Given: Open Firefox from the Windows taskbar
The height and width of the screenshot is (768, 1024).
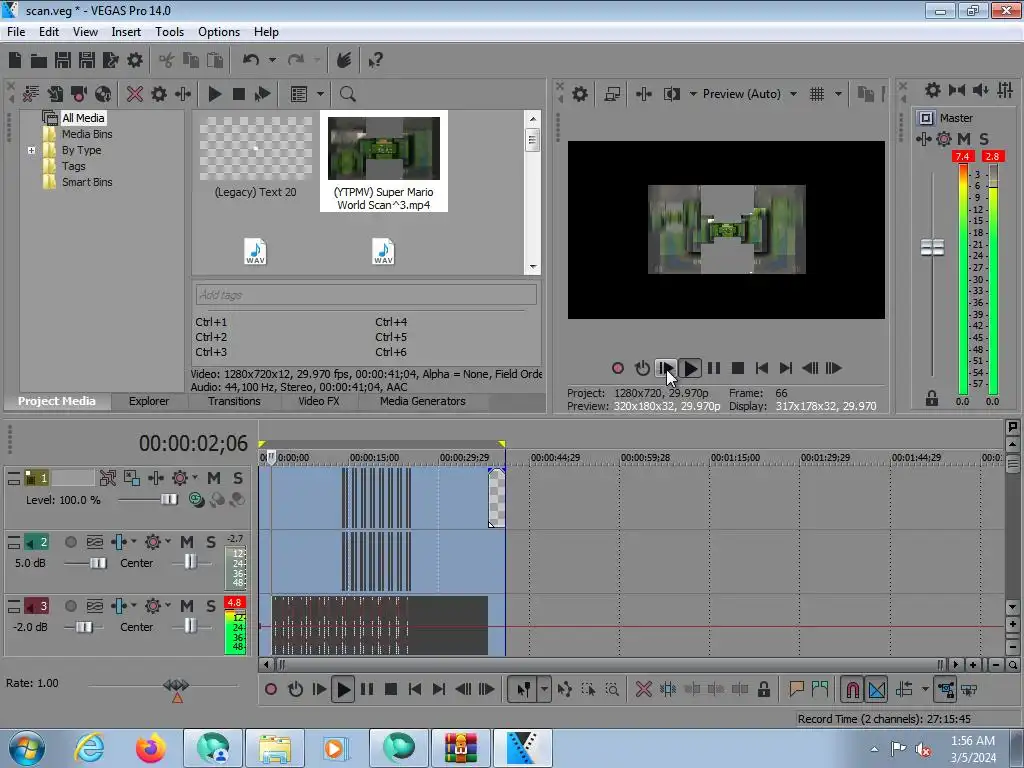Looking at the screenshot, I should [x=151, y=748].
